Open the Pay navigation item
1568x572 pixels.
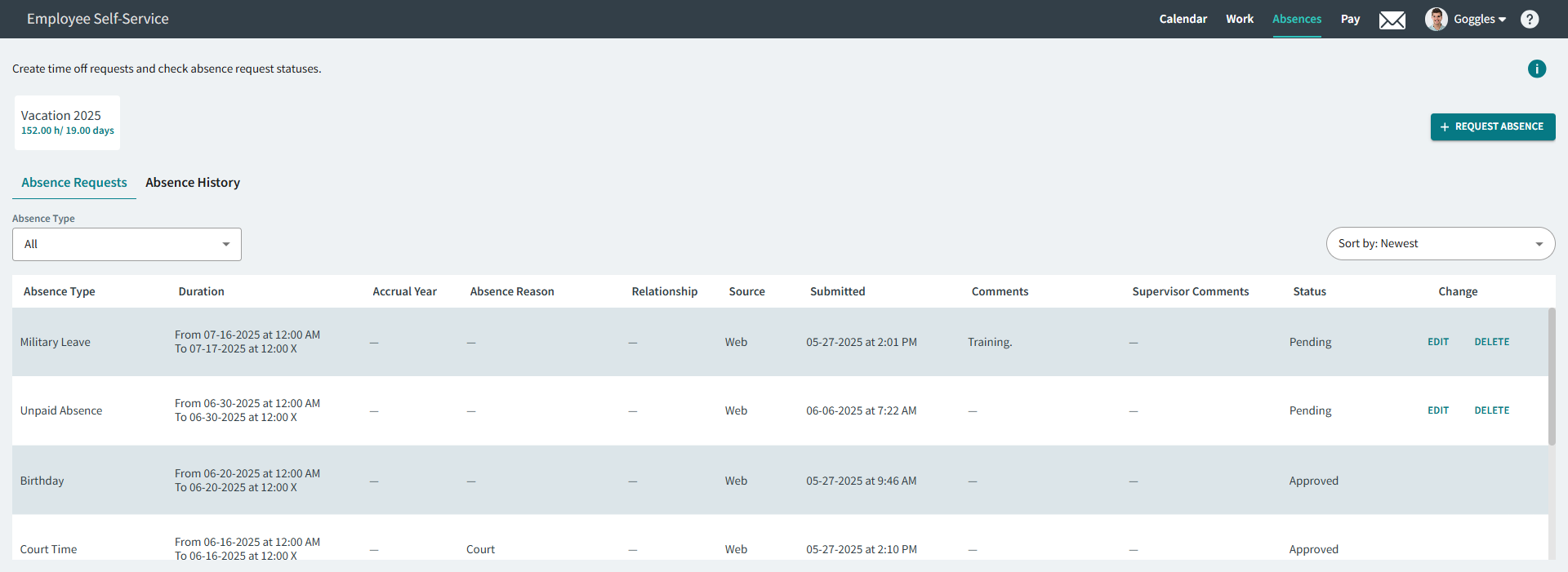pyautogui.click(x=1350, y=19)
